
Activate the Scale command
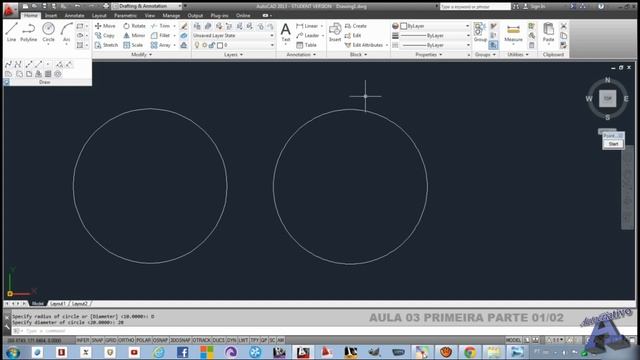pyautogui.click(x=133, y=45)
